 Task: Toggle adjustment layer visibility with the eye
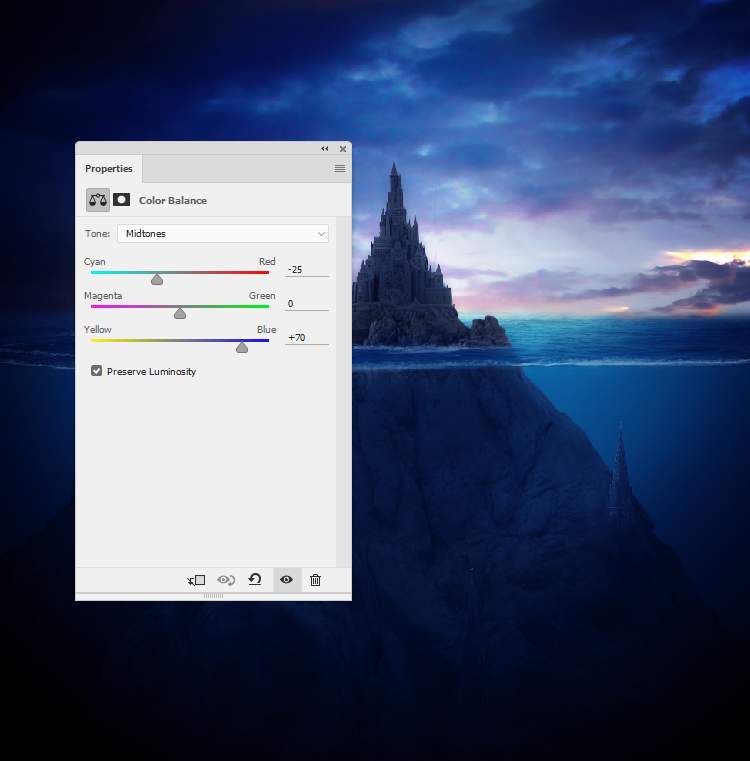(x=286, y=579)
